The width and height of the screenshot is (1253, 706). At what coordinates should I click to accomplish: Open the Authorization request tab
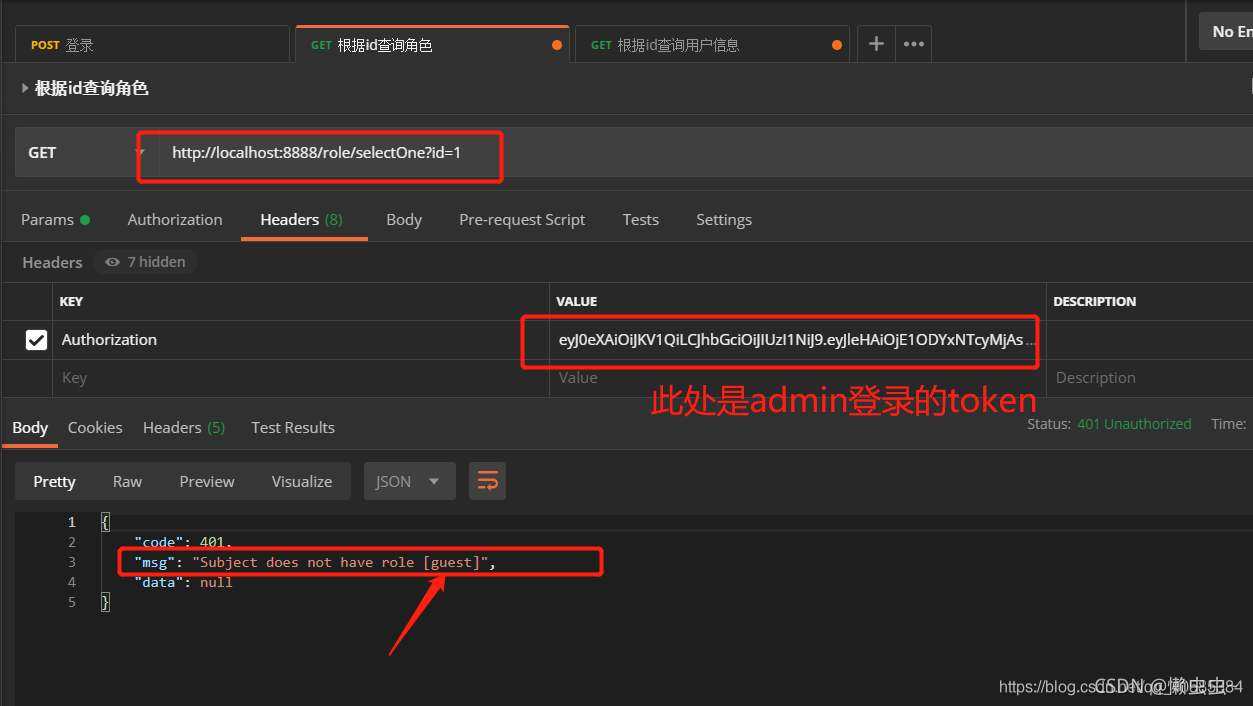175,220
